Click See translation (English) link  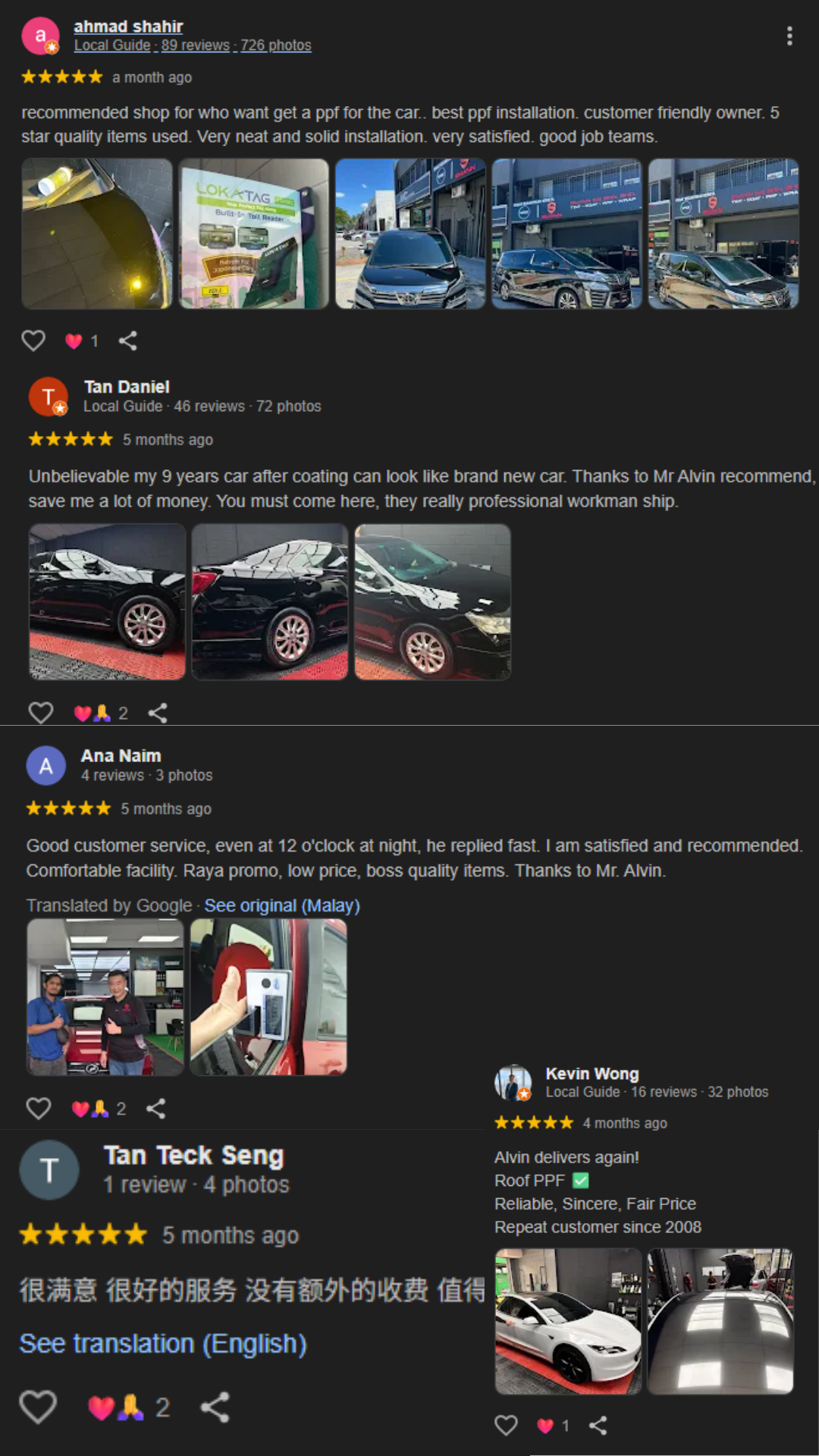pos(163,1344)
